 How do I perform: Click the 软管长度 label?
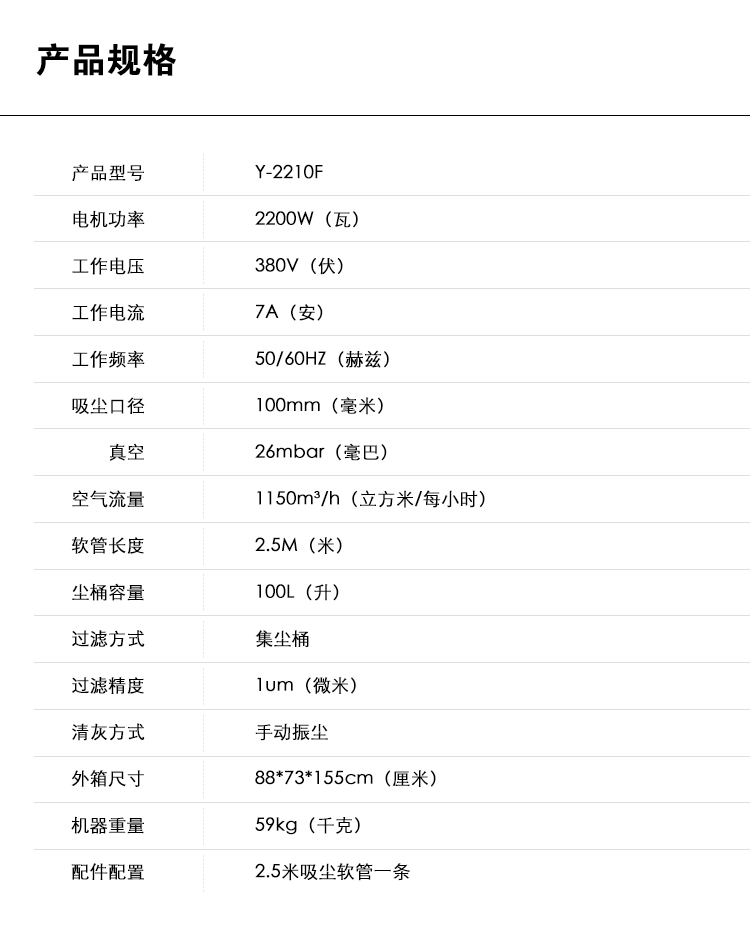(x=108, y=546)
